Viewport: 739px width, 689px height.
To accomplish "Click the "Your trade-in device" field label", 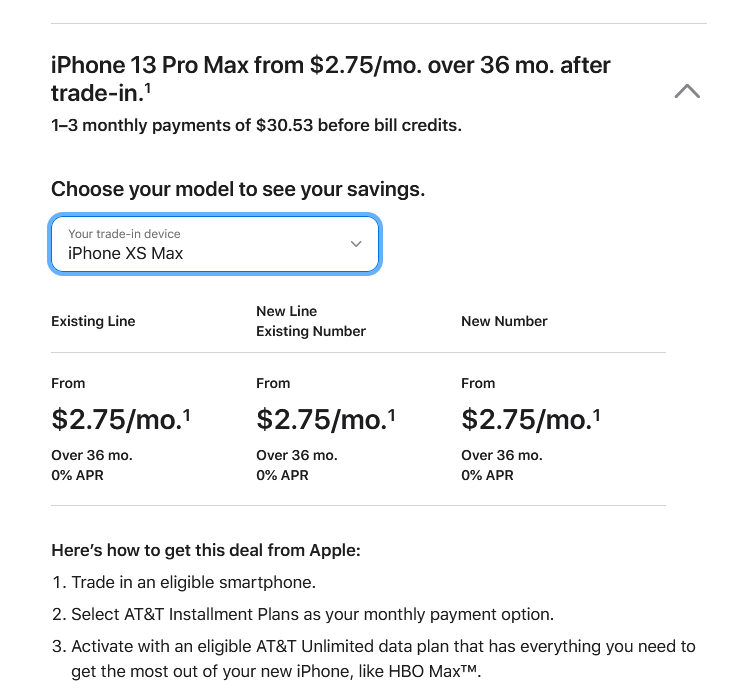I will [x=124, y=234].
